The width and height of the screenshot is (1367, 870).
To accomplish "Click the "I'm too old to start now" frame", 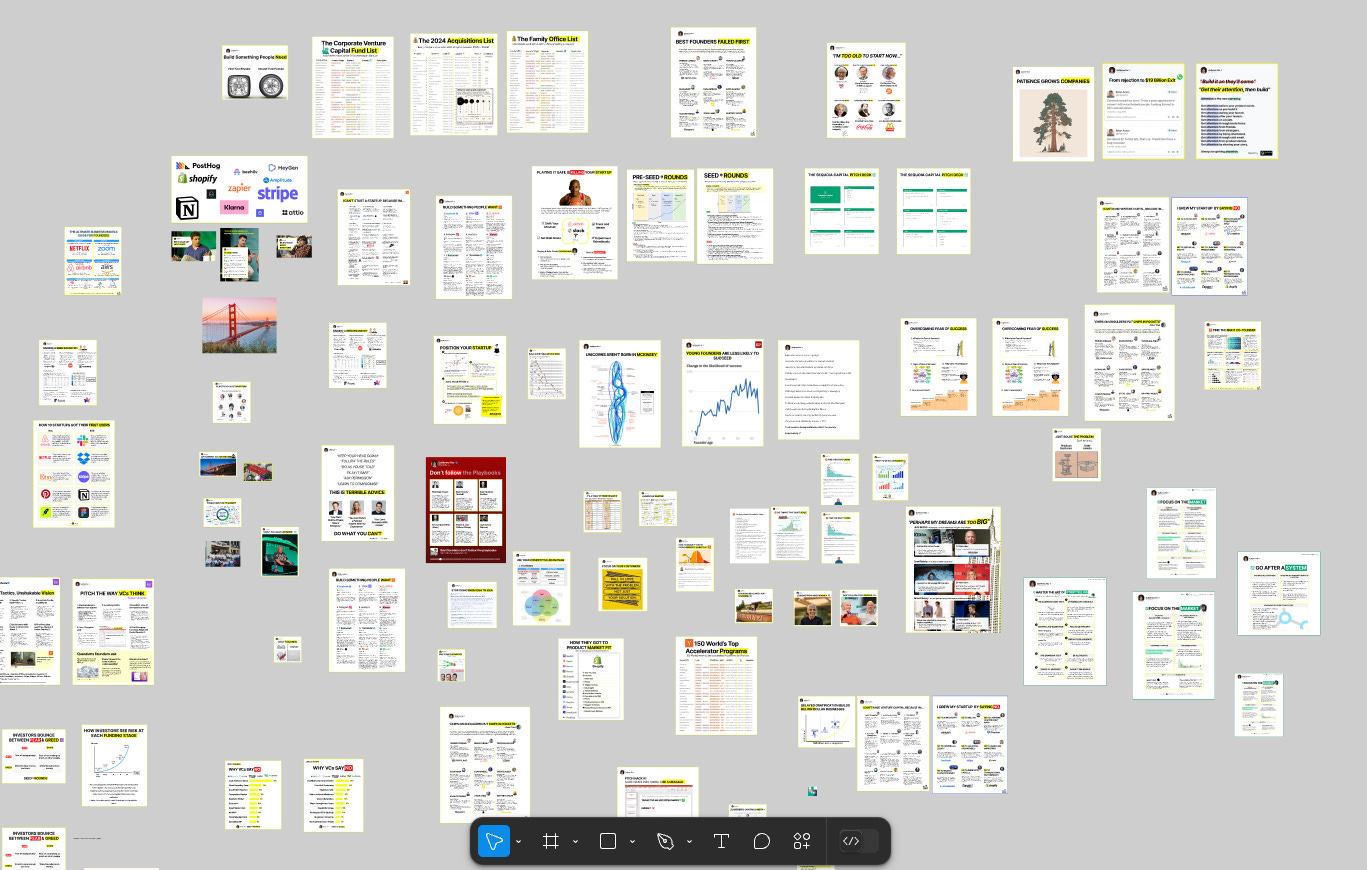I will click(x=866, y=90).
